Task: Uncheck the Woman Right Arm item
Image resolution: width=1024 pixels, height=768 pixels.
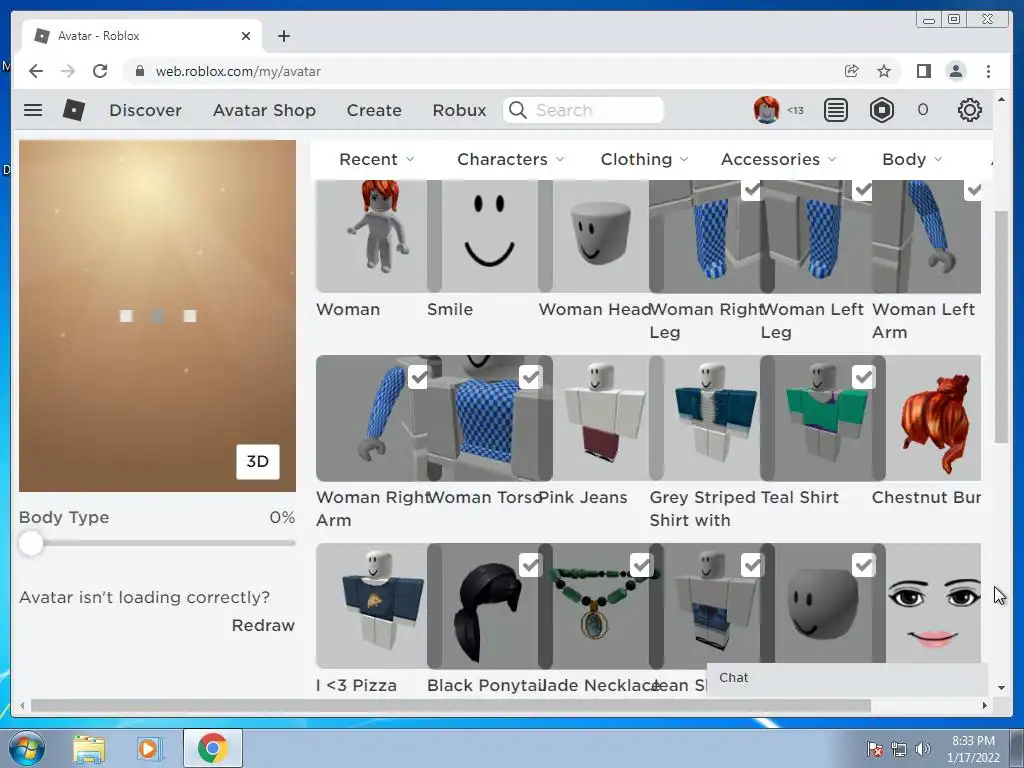Action: click(x=419, y=377)
